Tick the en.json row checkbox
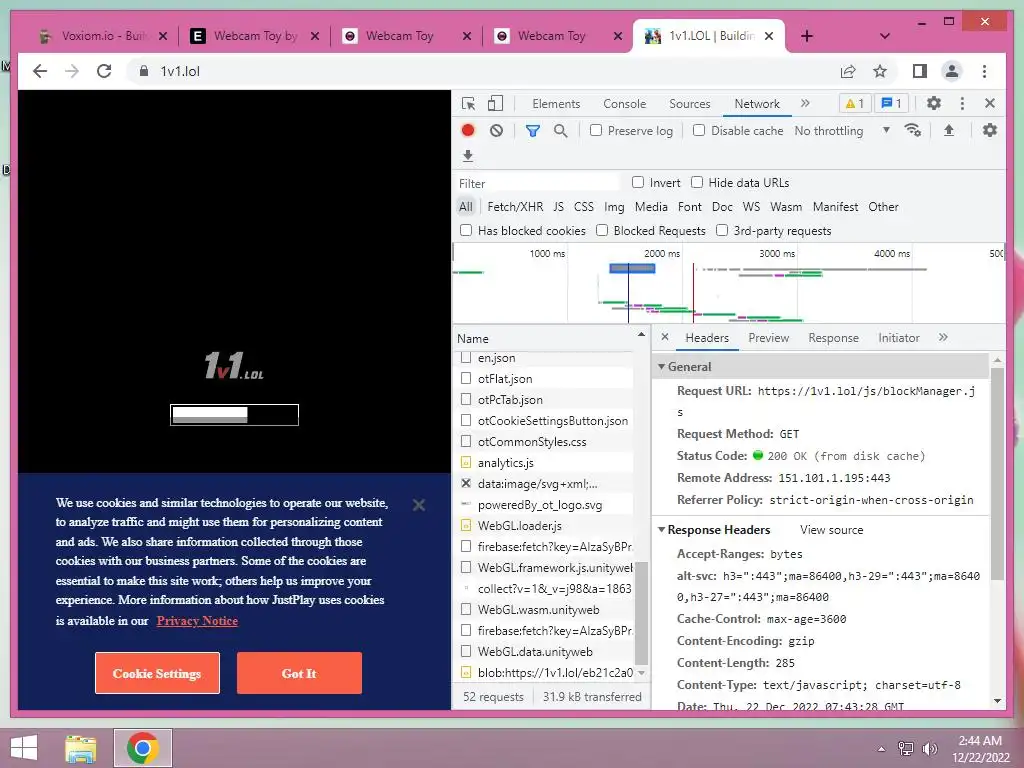 tap(466, 357)
